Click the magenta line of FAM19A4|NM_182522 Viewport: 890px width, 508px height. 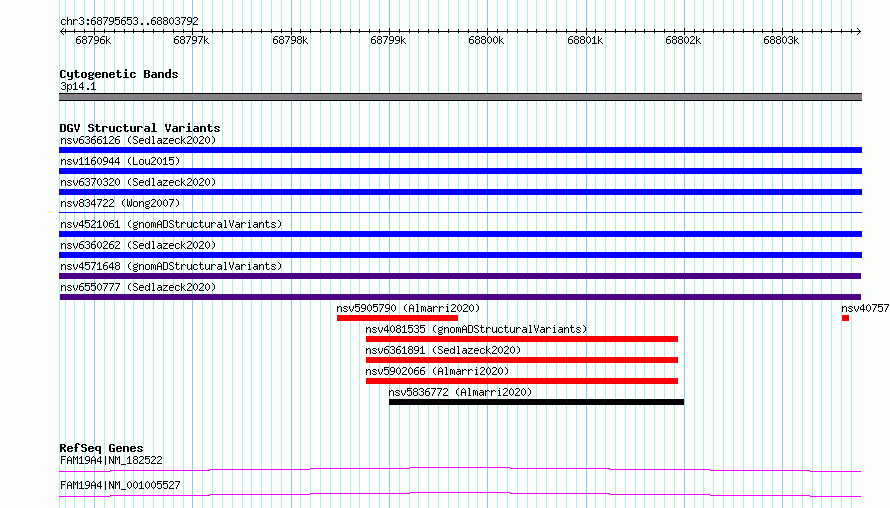460,469
